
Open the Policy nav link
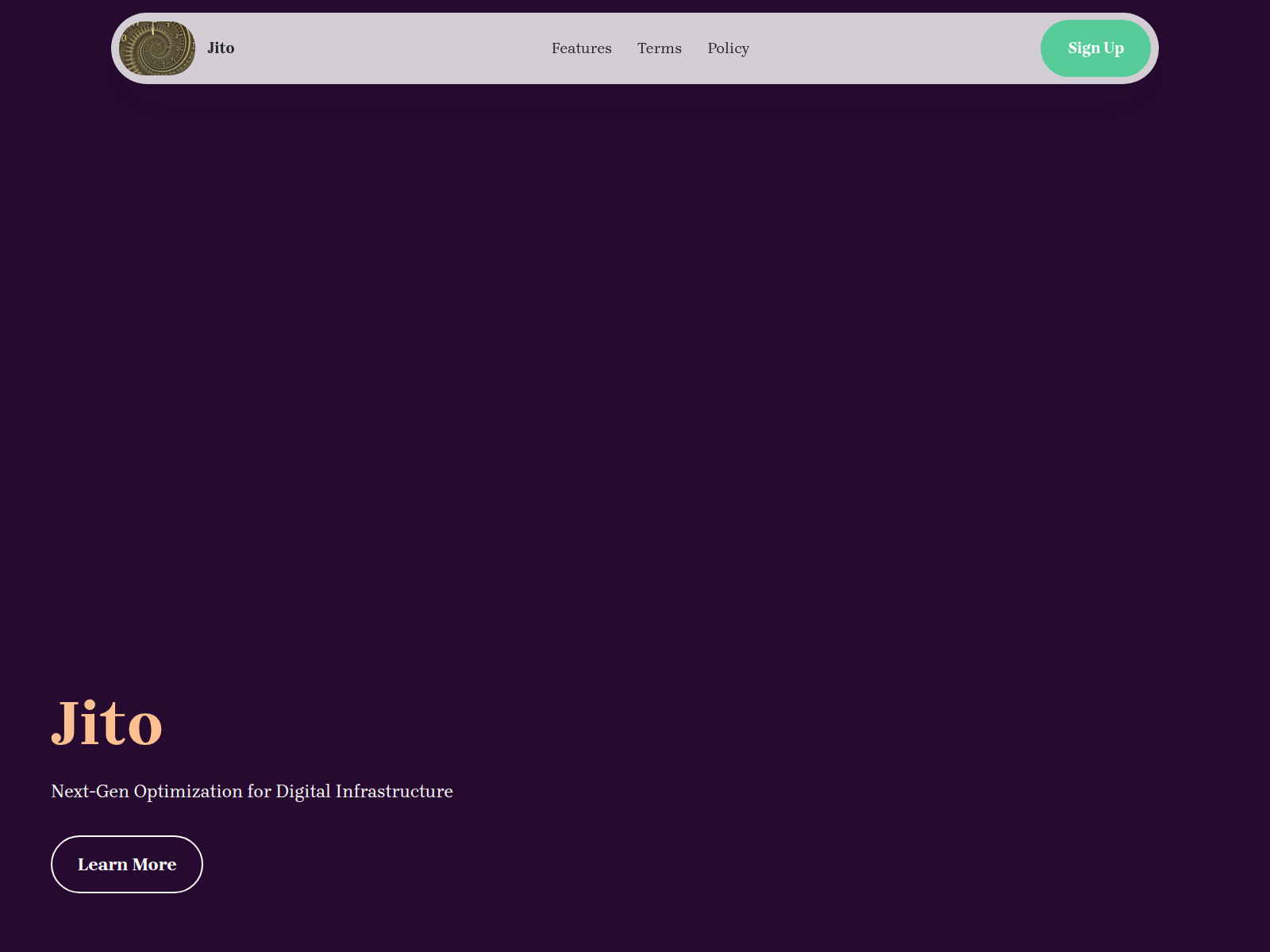click(x=729, y=48)
